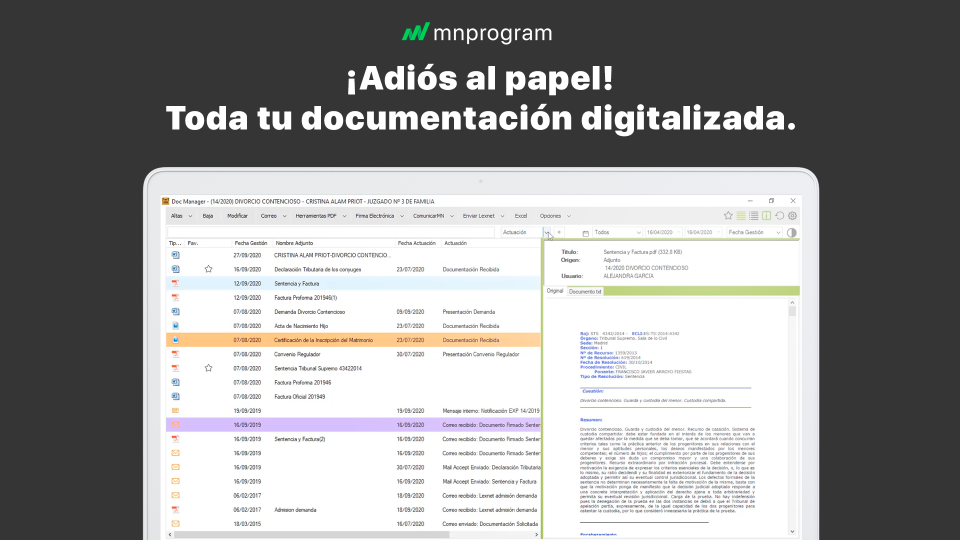Open the Correo dropdown menu
Viewport: 960px width, 540px height.
(273, 216)
